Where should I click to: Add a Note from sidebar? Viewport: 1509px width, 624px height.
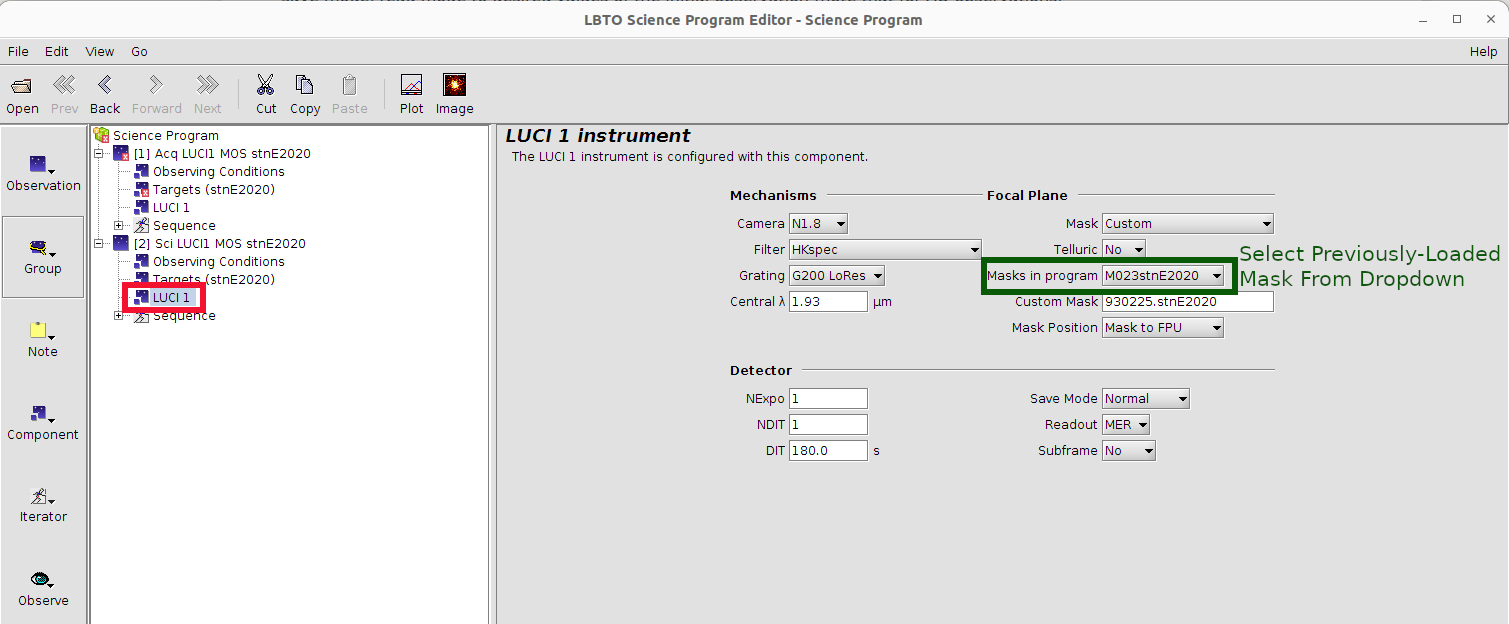click(42, 332)
